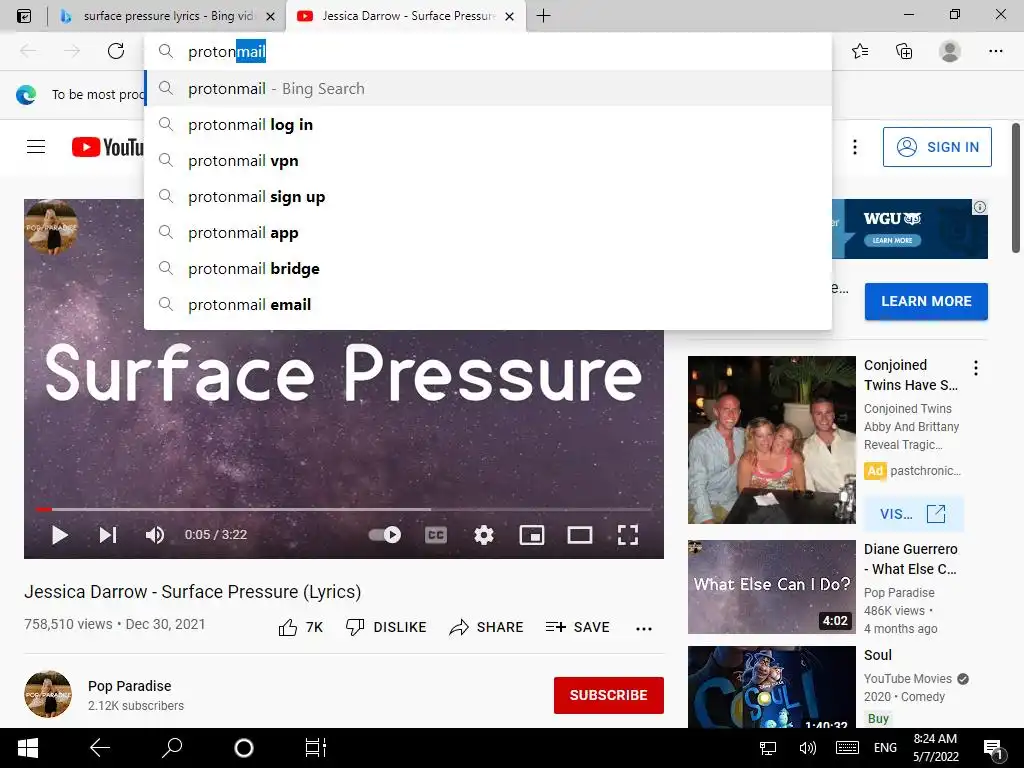Open SHARE options for video

[x=487, y=628]
